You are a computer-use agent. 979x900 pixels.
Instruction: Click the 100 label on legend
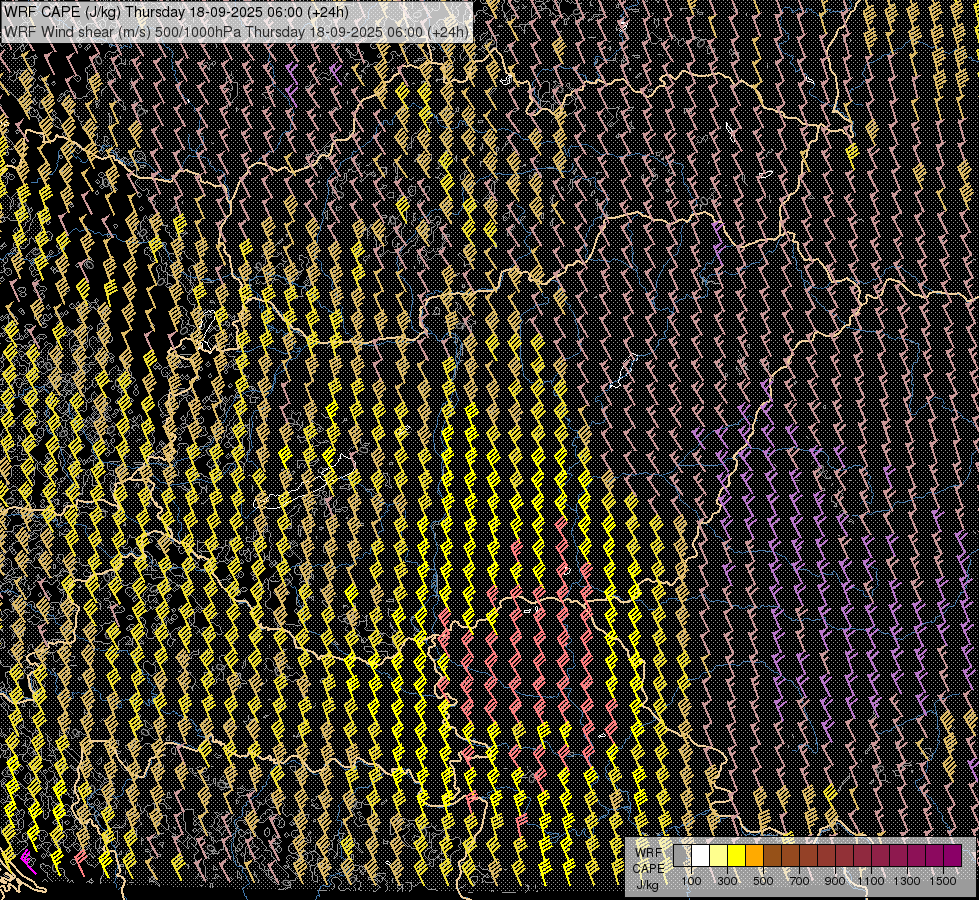click(x=691, y=881)
